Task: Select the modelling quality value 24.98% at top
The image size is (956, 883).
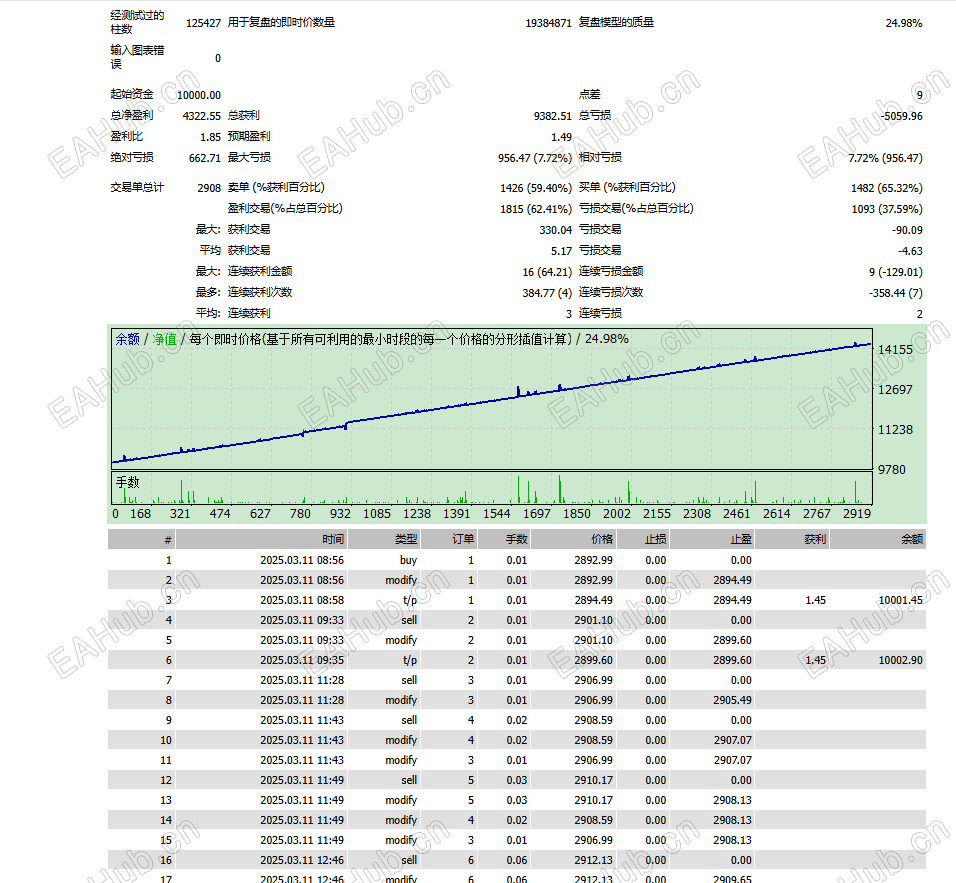Action: tap(904, 23)
